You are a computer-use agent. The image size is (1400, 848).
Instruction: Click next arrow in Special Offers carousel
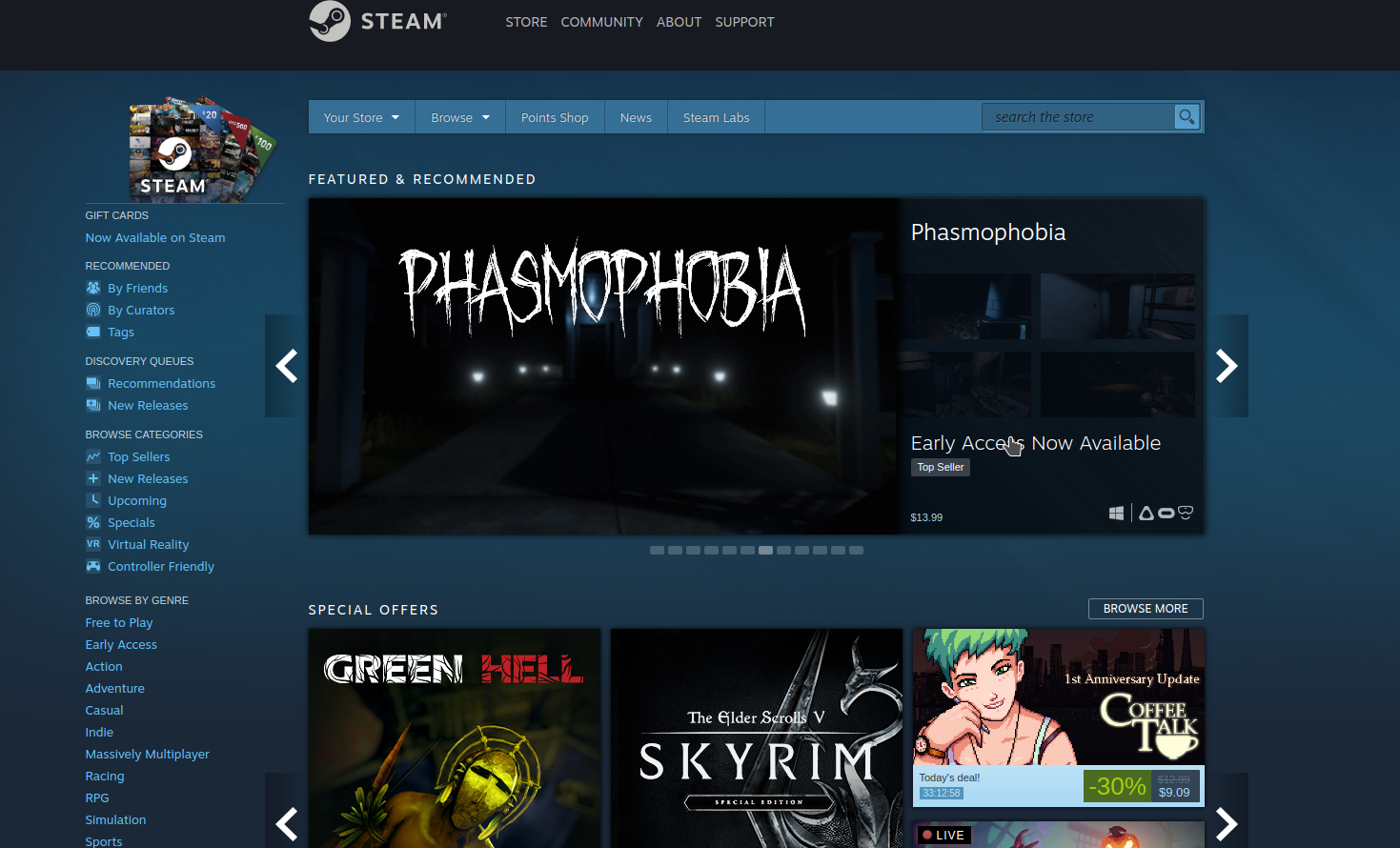pos(1227,823)
